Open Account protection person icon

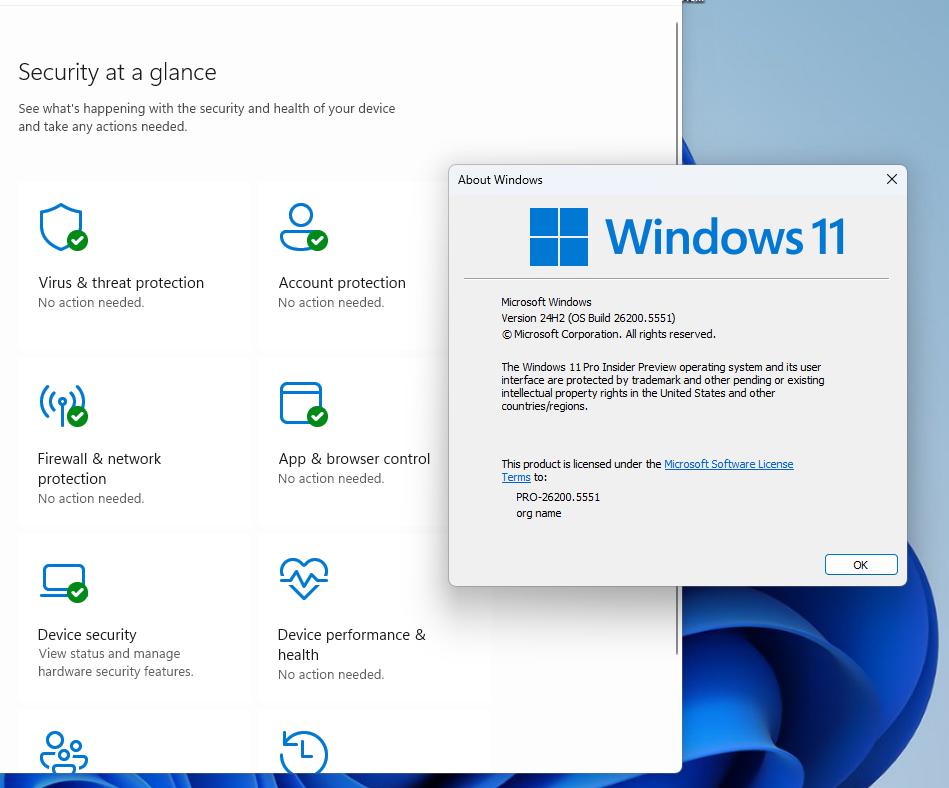[303, 227]
